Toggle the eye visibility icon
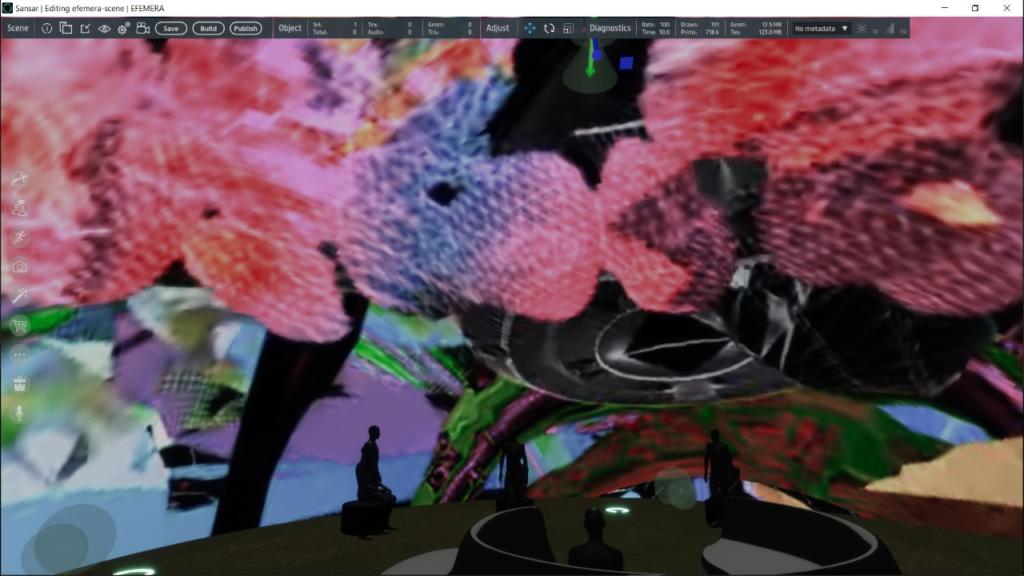The image size is (1024, 576). (x=104, y=28)
